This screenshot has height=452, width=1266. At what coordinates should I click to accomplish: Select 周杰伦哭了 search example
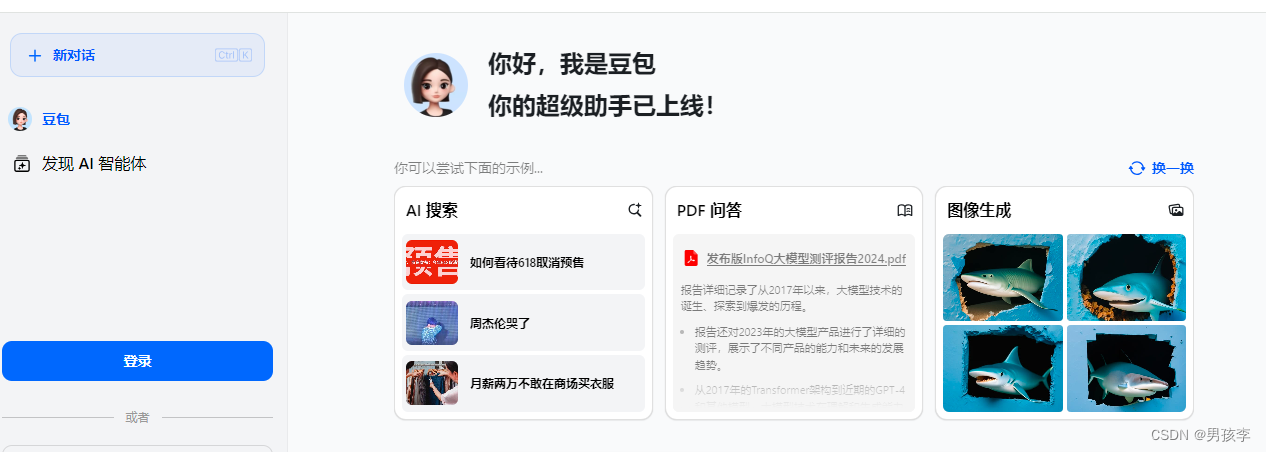click(x=523, y=323)
